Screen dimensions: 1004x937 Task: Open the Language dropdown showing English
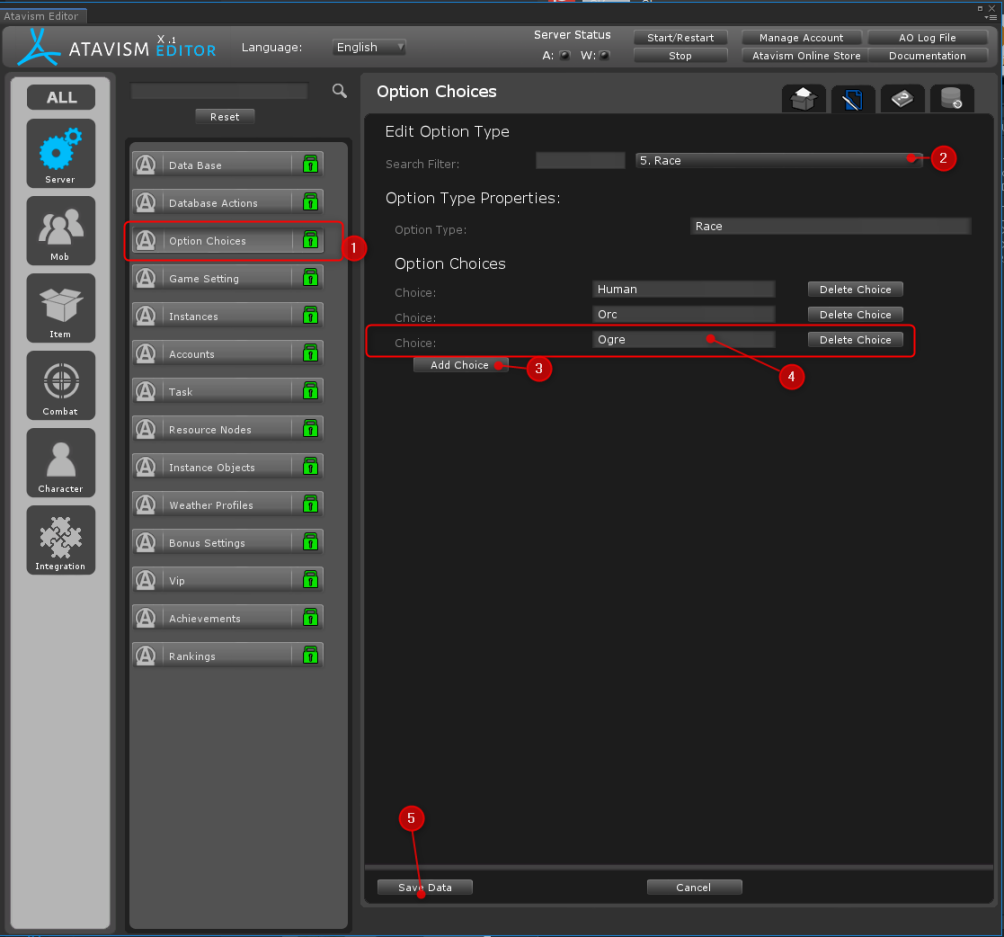click(369, 47)
